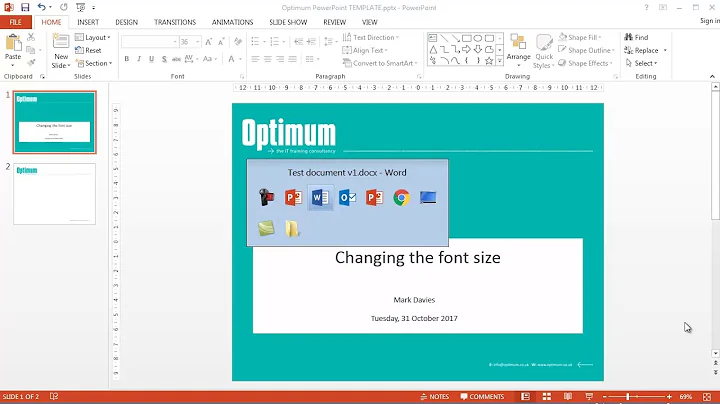Switch to the INSERT tab

coord(88,22)
